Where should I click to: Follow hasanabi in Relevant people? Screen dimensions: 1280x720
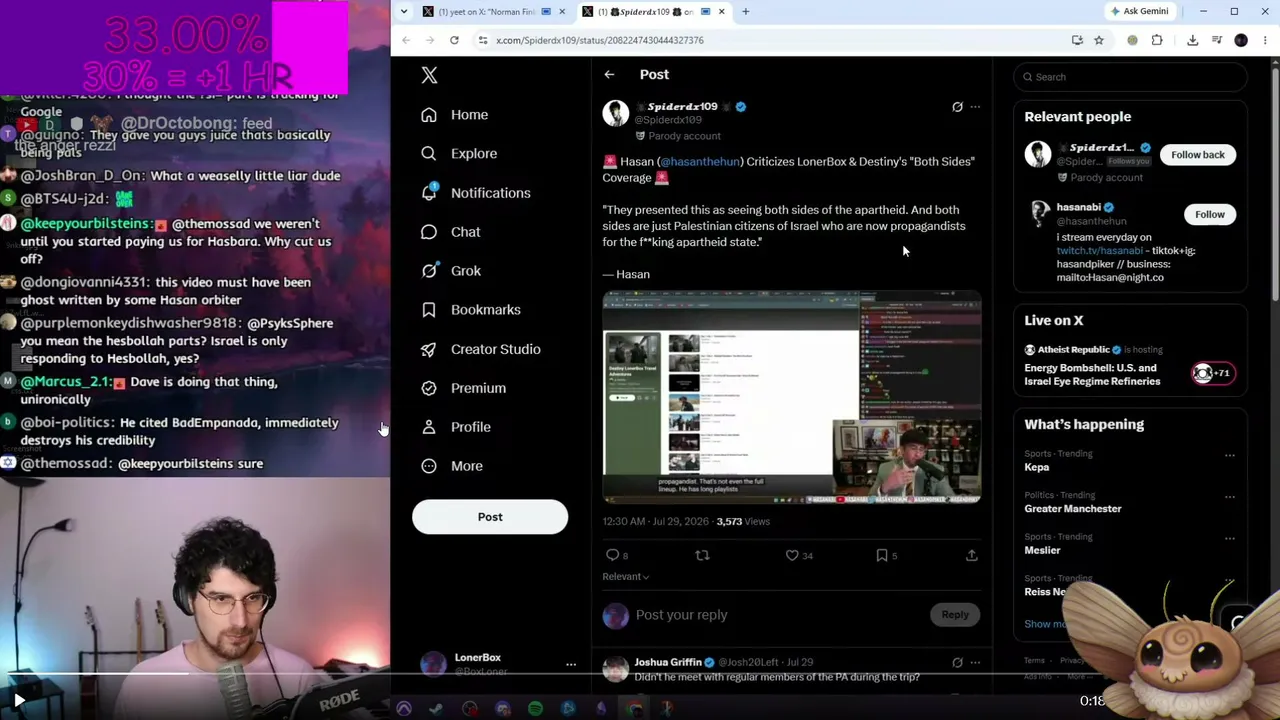tap(1210, 214)
